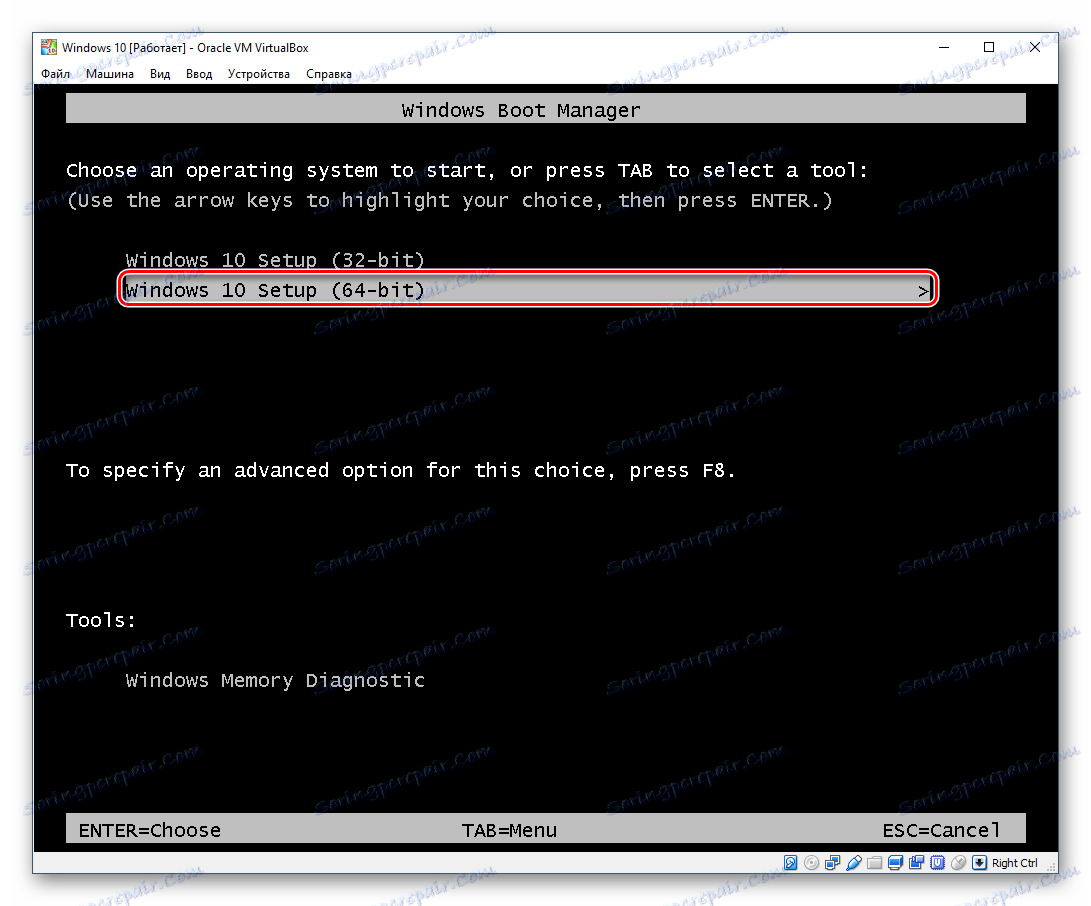Click the Right Ctrl host key label

pyautogui.click(x=1014, y=863)
